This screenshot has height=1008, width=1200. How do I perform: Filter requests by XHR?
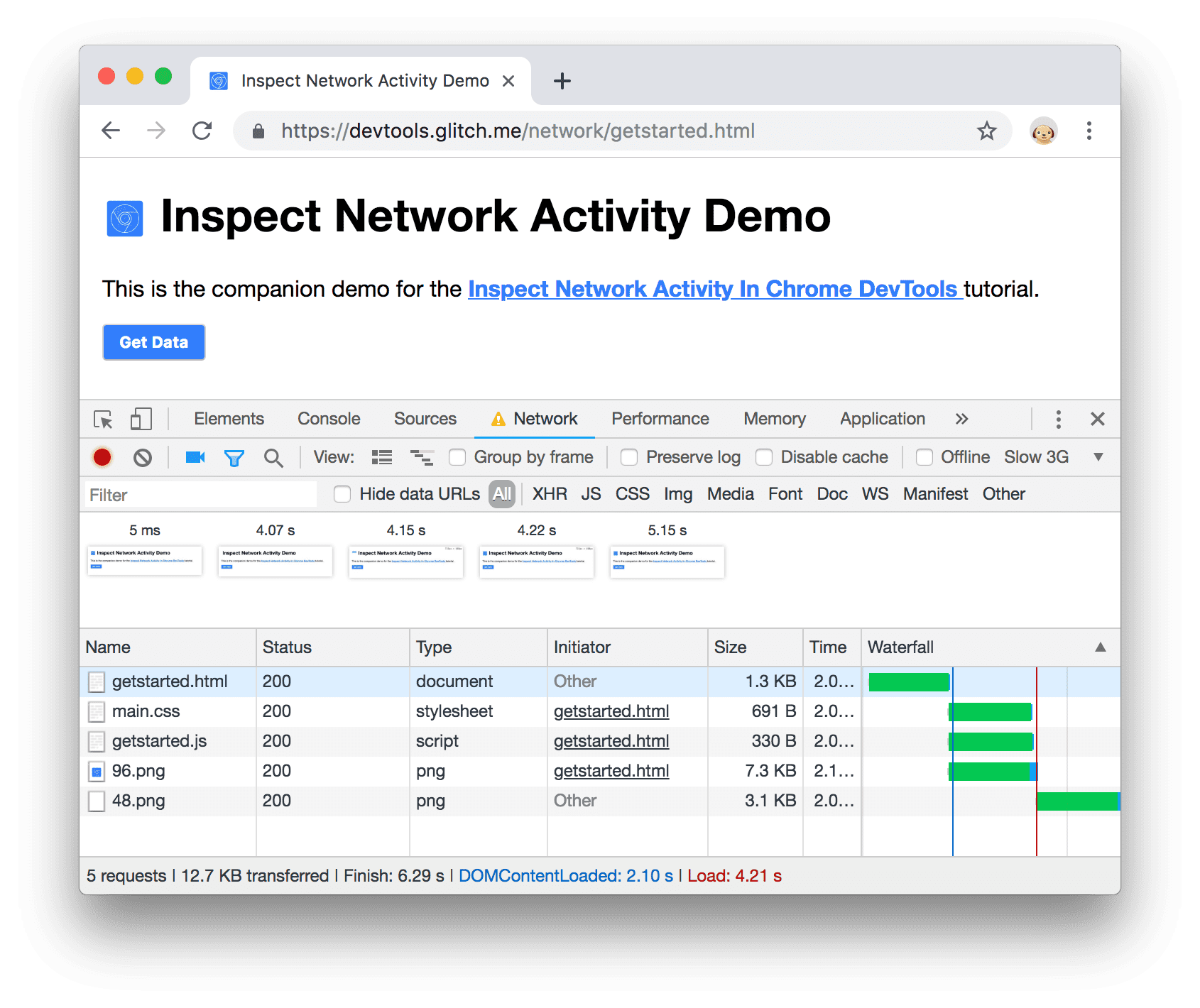(550, 494)
